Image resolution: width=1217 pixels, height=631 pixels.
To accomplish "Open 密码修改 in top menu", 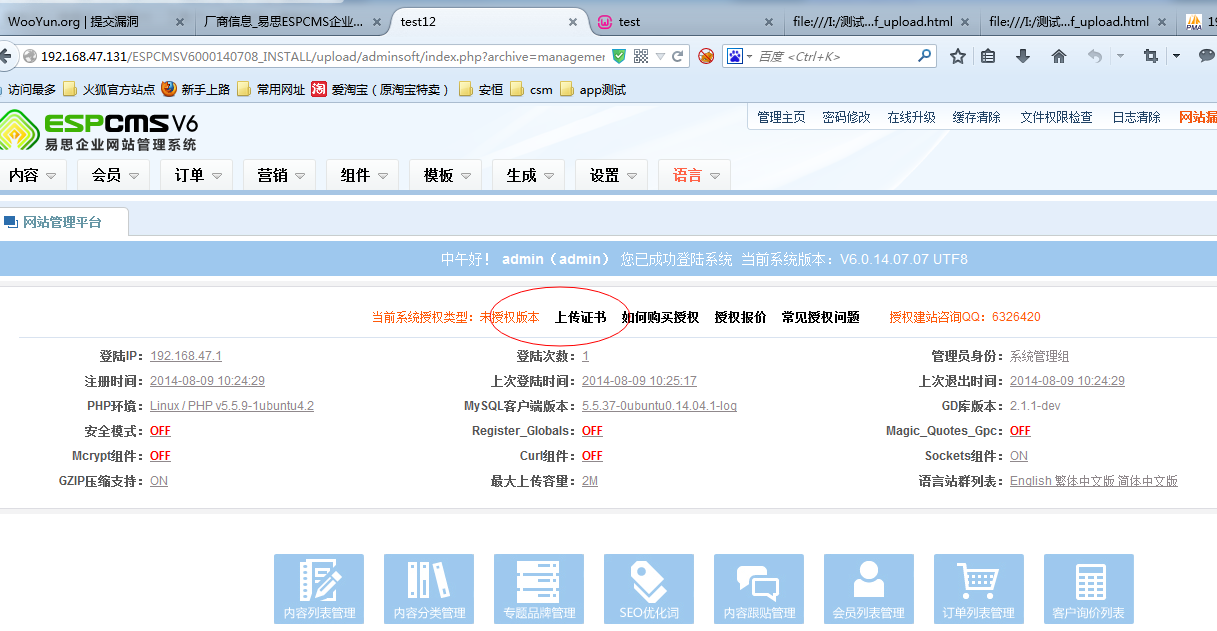I will coord(846,117).
